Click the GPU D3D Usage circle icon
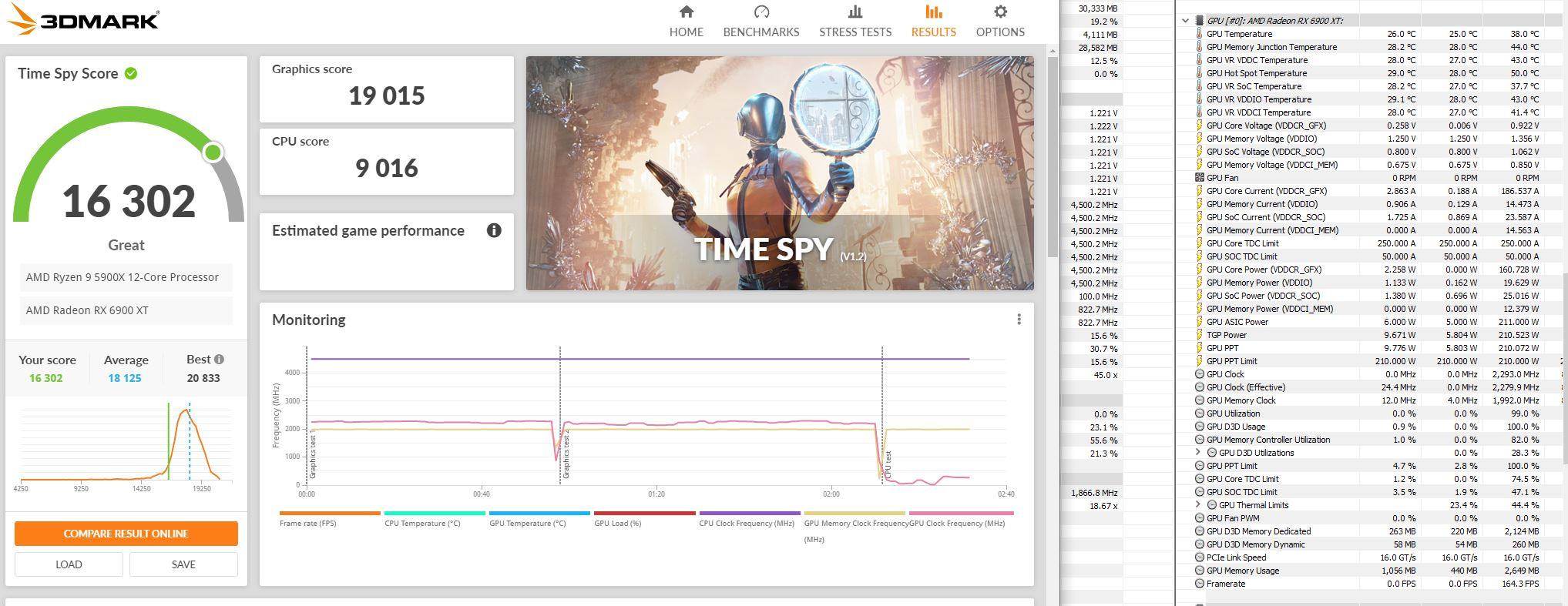This screenshot has width=1568, height=606. pos(1199,427)
